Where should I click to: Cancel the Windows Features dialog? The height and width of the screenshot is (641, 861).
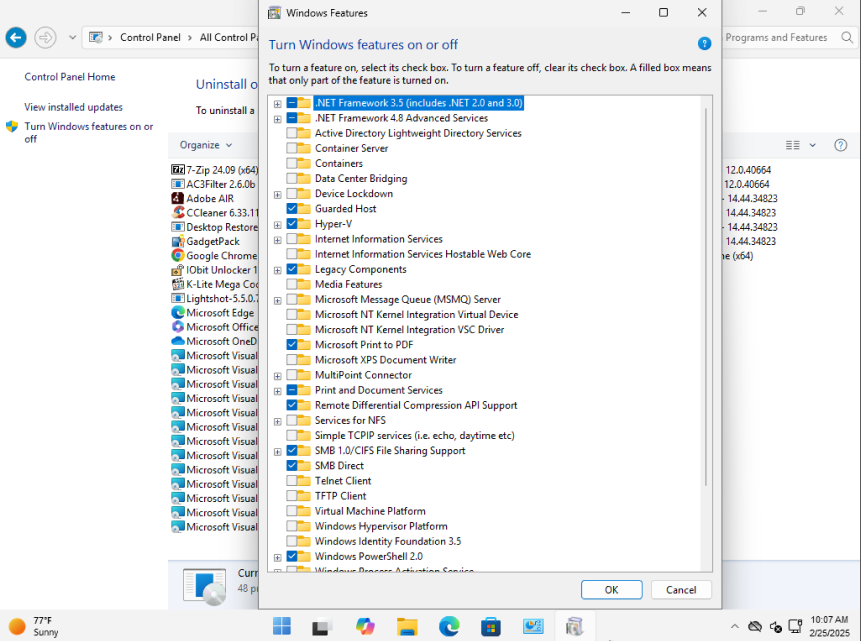pyautogui.click(x=681, y=589)
